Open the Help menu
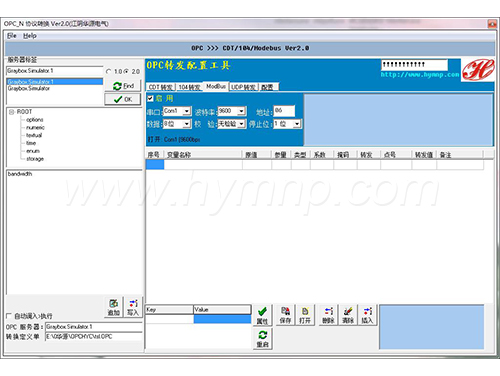Image resolution: width=500 pixels, height=376 pixels. click(x=30, y=36)
